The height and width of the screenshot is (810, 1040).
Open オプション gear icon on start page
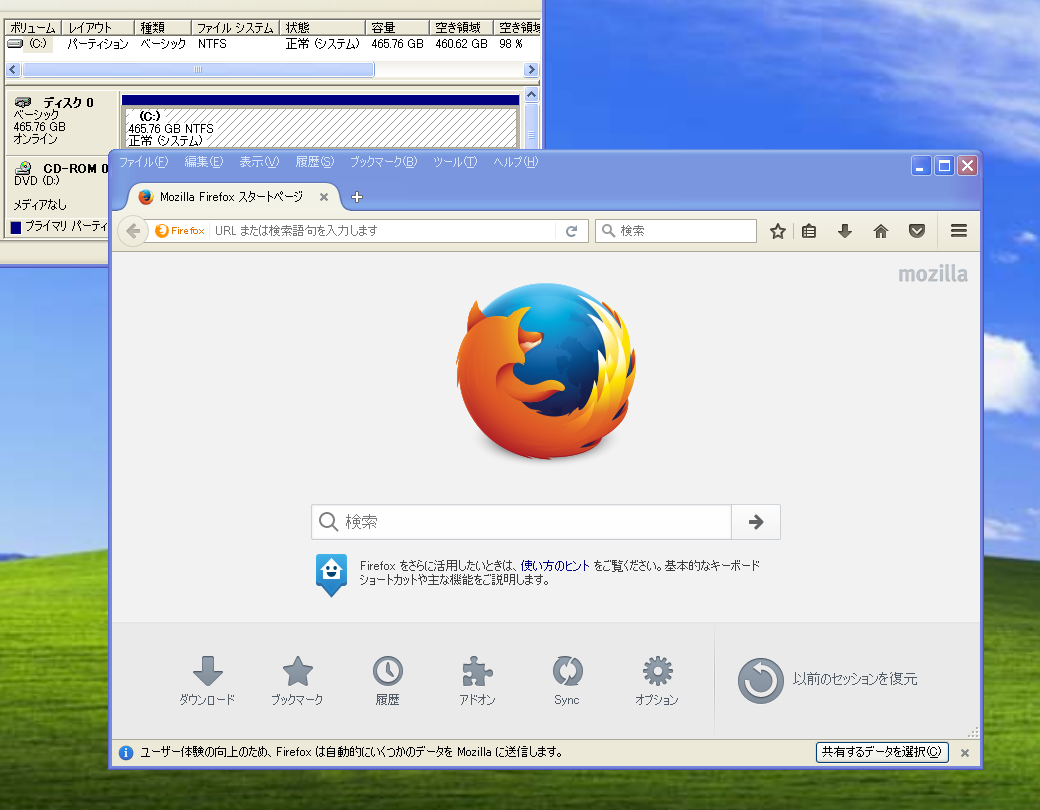point(657,681)
